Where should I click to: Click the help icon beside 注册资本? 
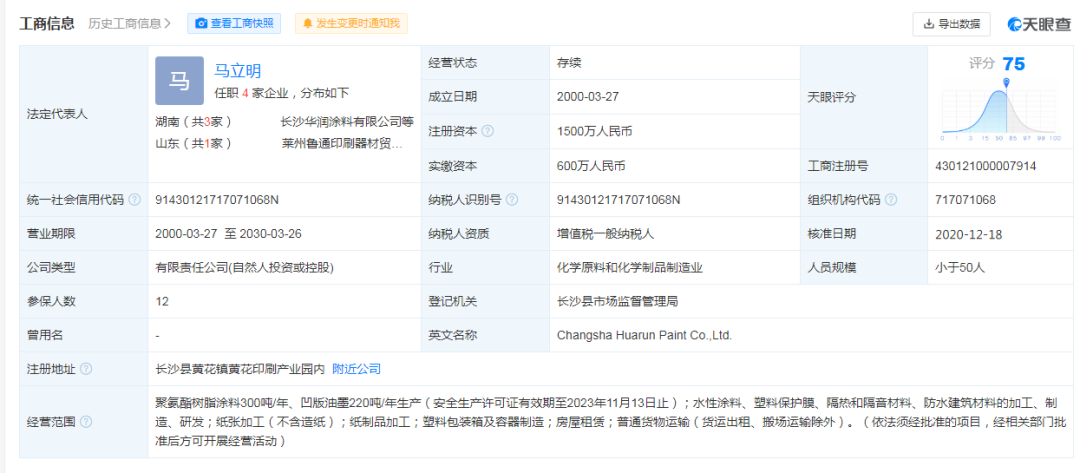(x=488, y=131)
